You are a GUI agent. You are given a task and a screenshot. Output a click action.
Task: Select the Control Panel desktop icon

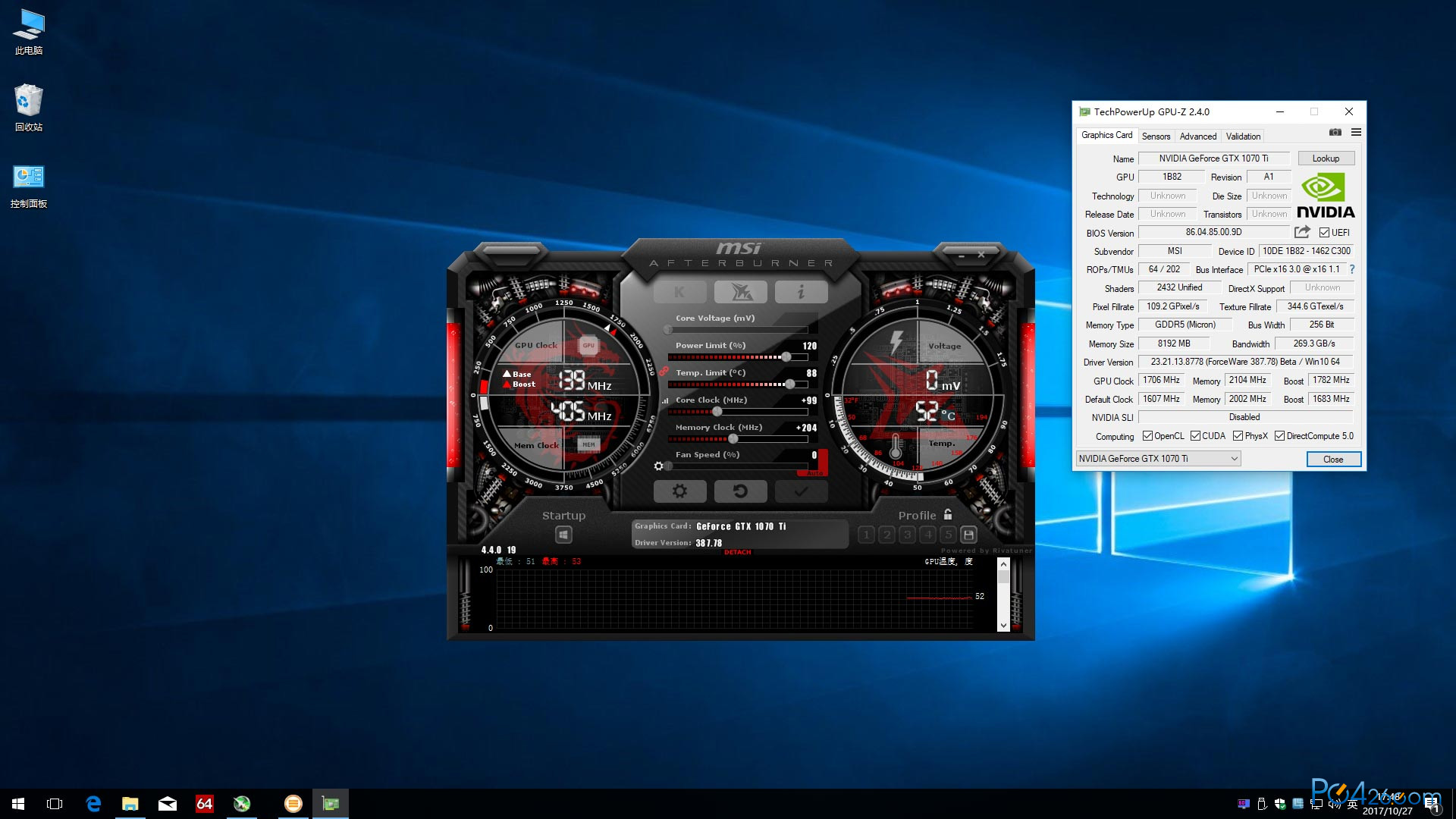pyautogui.click(x=29, y=186)
